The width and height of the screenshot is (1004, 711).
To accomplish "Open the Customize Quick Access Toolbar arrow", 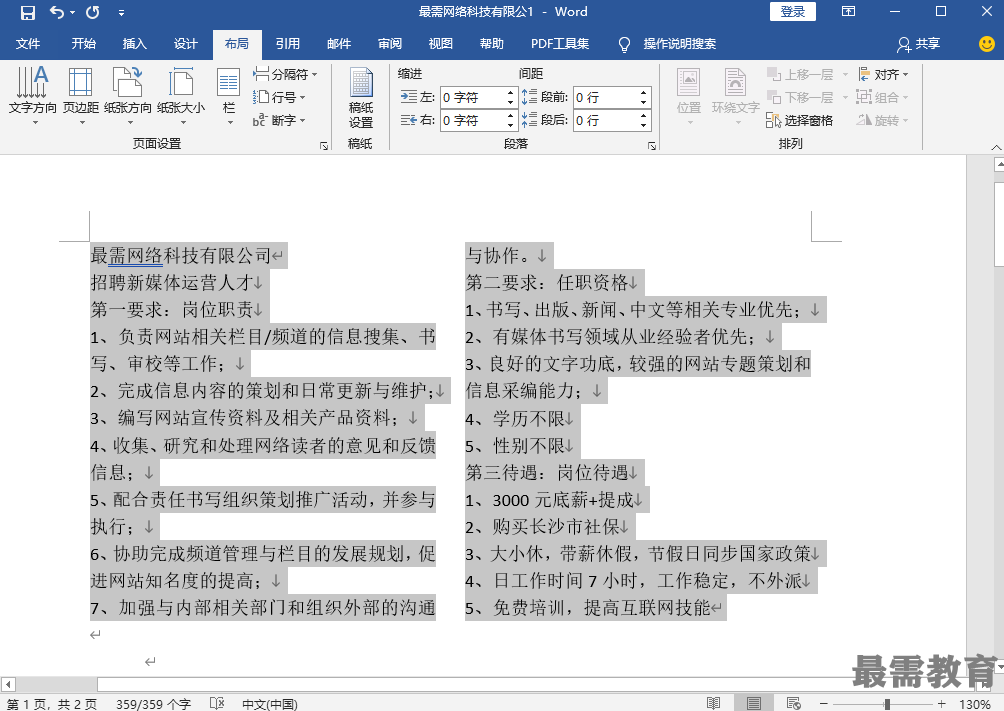I will coord(121,13).
